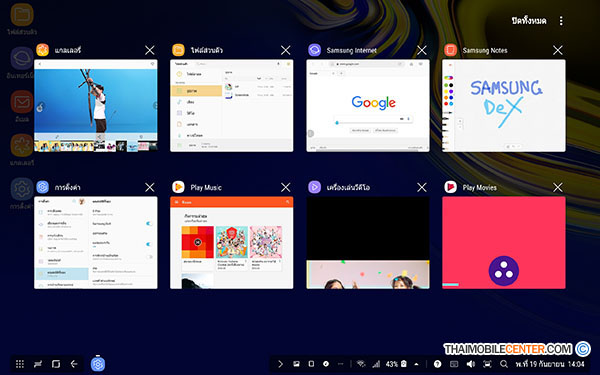
Task: Click the 'การตั้งค่า' card title
Action: 67,188
